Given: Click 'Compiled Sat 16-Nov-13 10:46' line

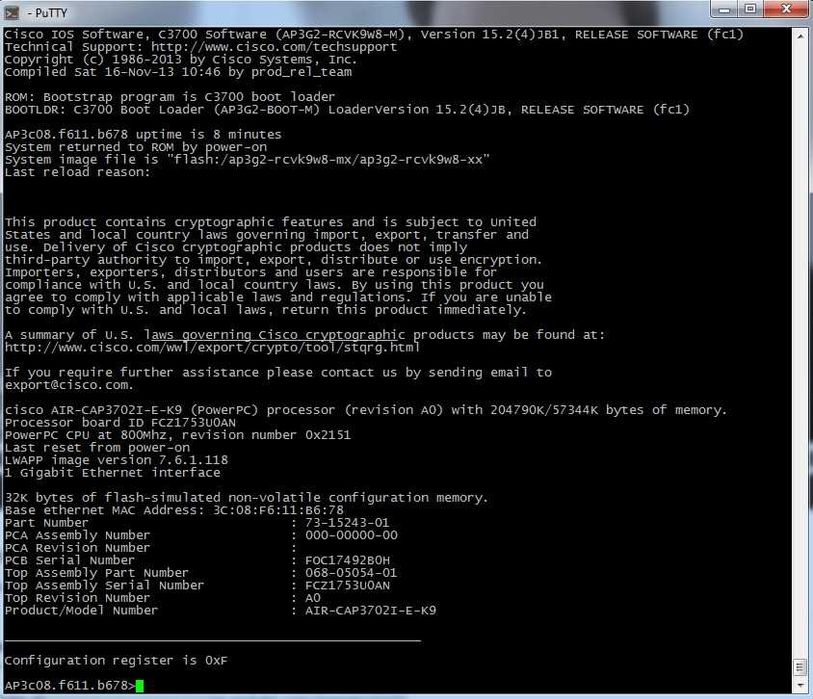Looking at the screenshot, I should (178, 72).
